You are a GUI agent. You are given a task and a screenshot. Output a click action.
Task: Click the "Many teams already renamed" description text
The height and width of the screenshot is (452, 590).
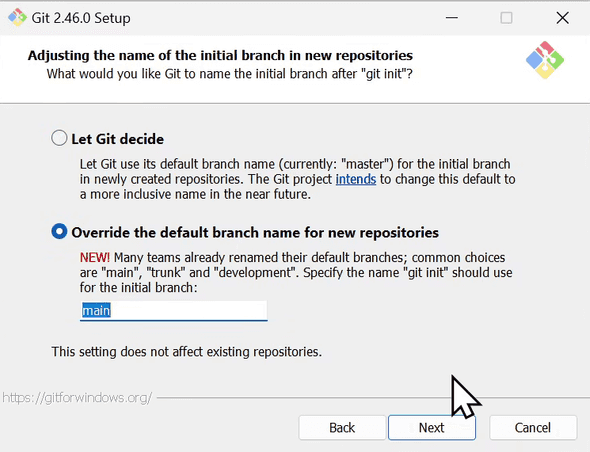[296, 272]
